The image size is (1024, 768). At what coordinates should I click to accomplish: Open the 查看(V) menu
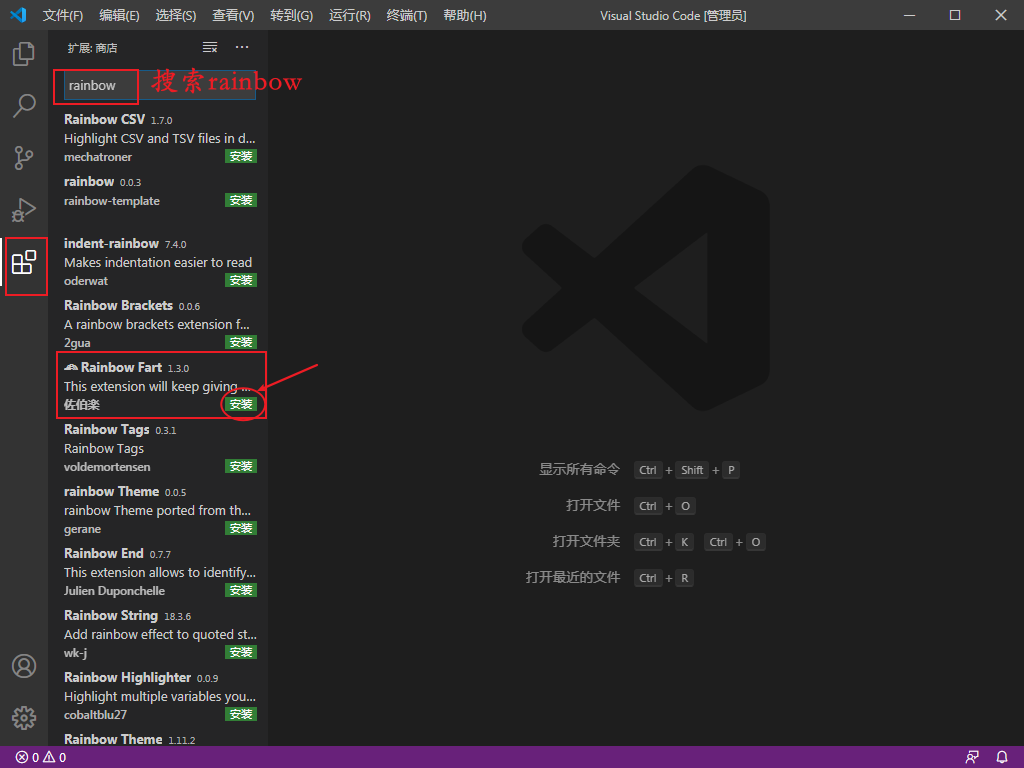click(x=233, y=15)
